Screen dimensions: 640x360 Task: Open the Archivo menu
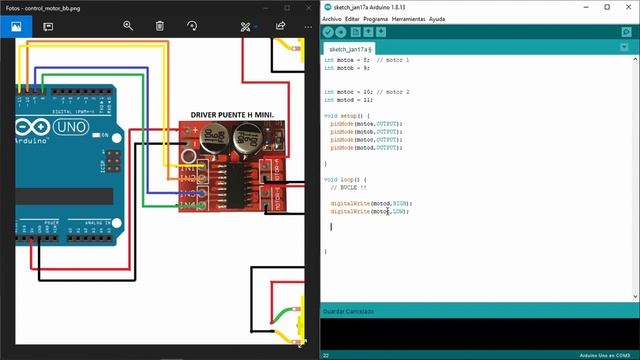[332, 19]
